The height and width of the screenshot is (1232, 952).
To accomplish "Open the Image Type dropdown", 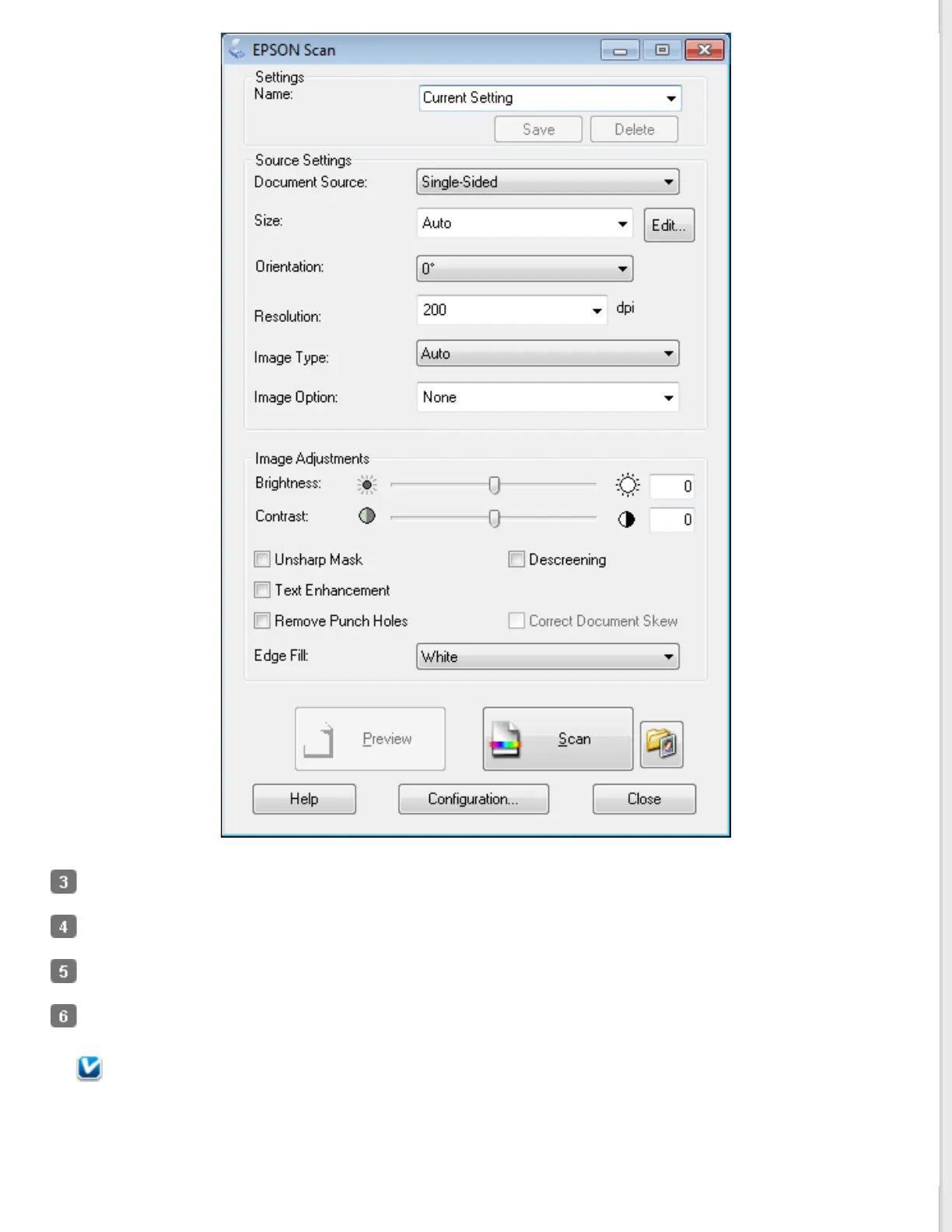I will click(x=548, y=353).
